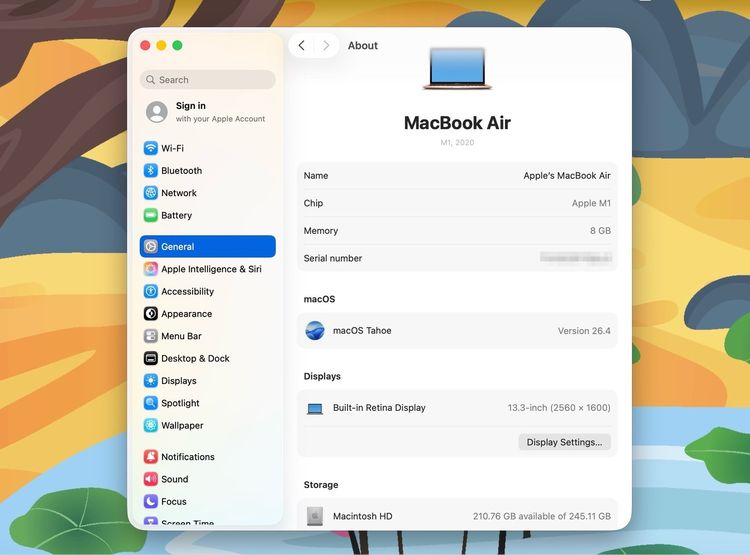Focus the Search field in sidebar

click(208, 79)
